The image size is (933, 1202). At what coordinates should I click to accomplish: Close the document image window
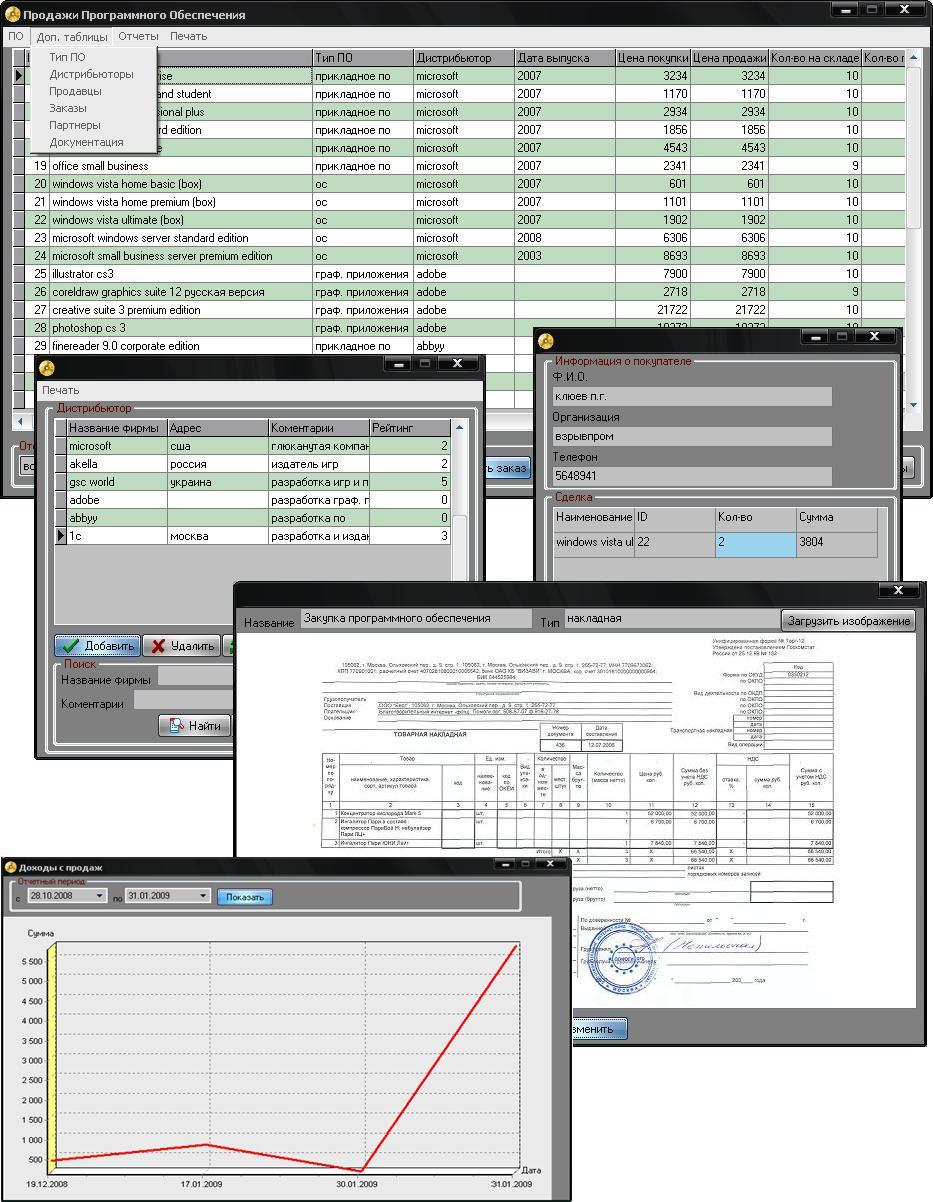click(897, 591)
